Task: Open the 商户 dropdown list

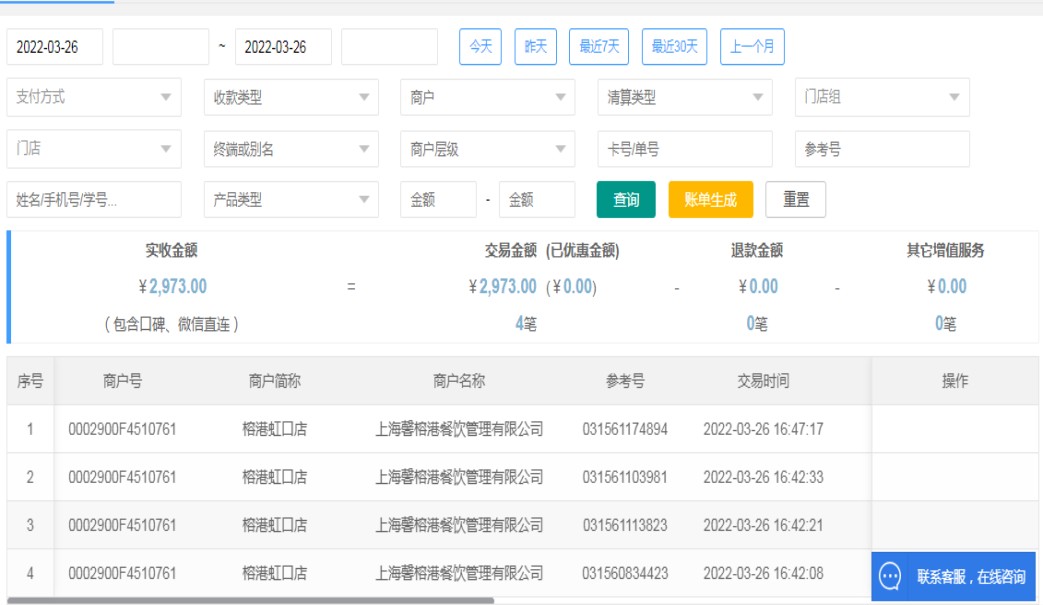Action: pyautogui.click(x=487, y=98)
